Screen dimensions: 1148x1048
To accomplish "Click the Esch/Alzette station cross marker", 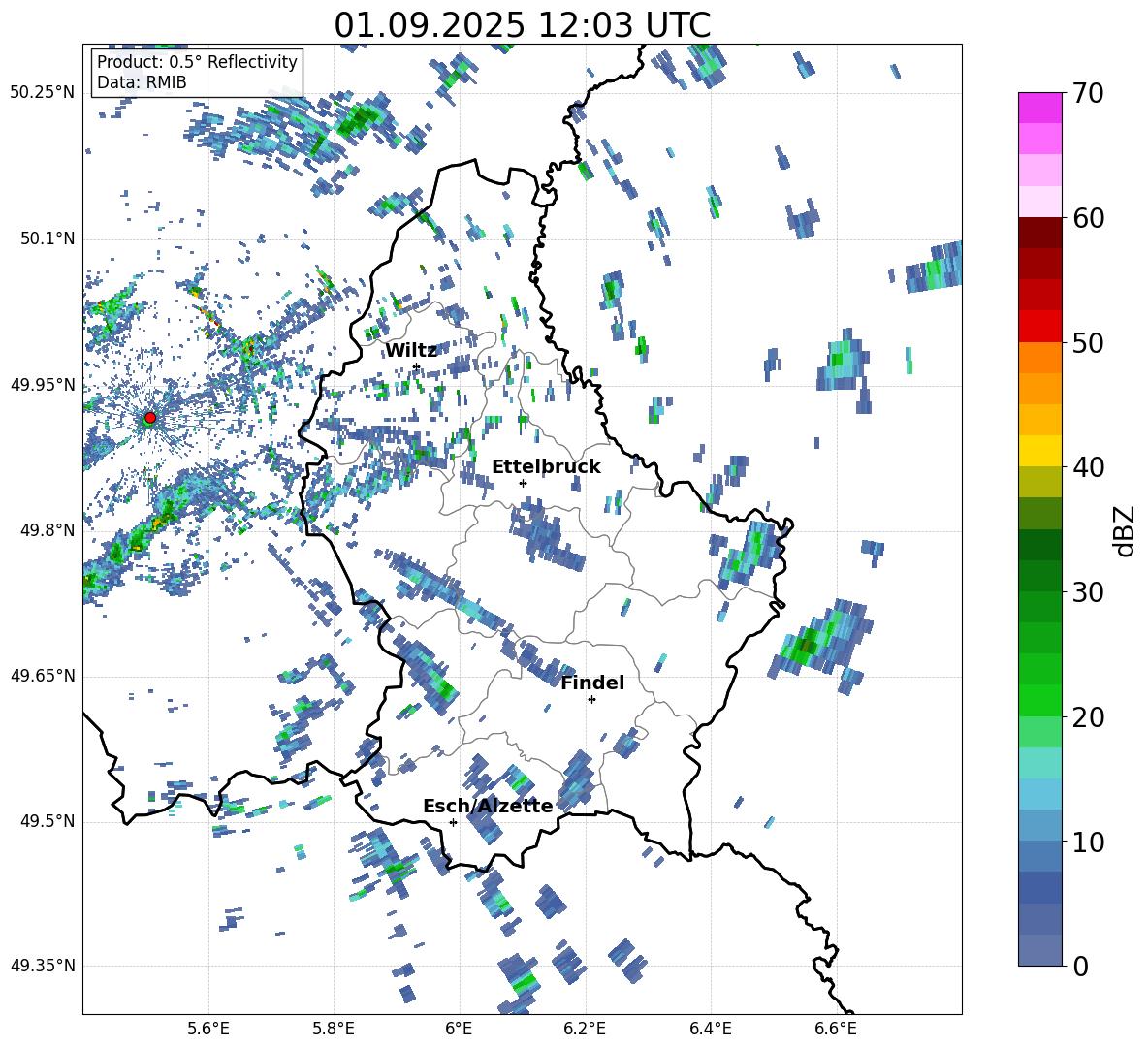I will [453, 822].
